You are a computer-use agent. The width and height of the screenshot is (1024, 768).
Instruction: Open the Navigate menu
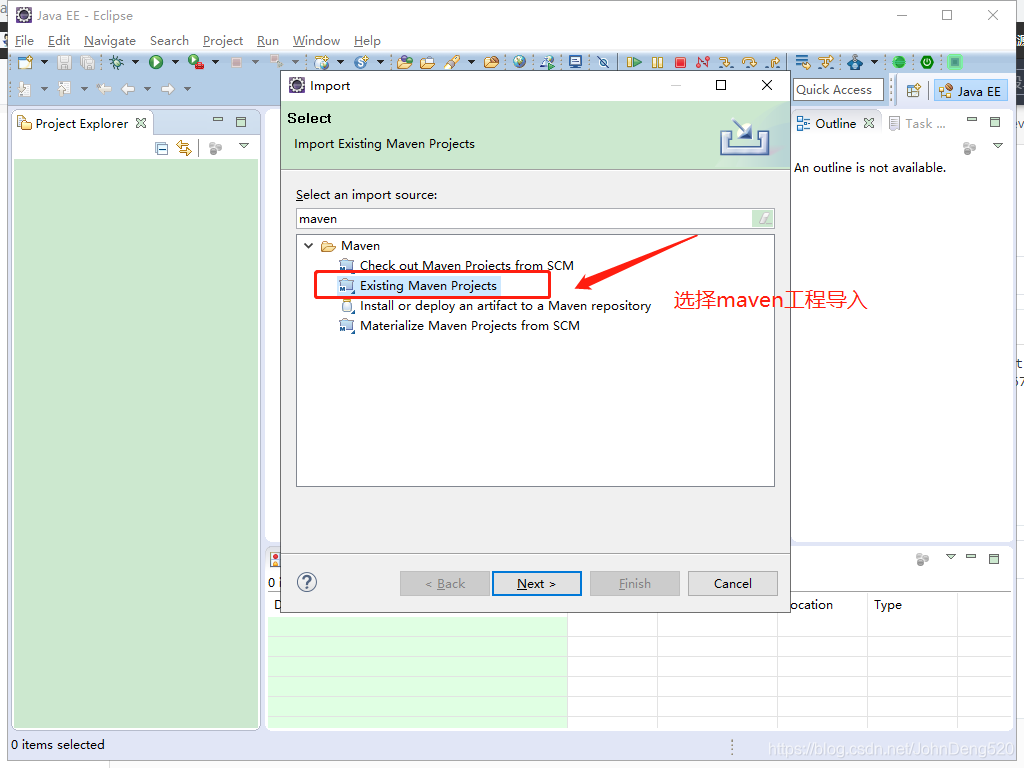click(x=110, y=40)
